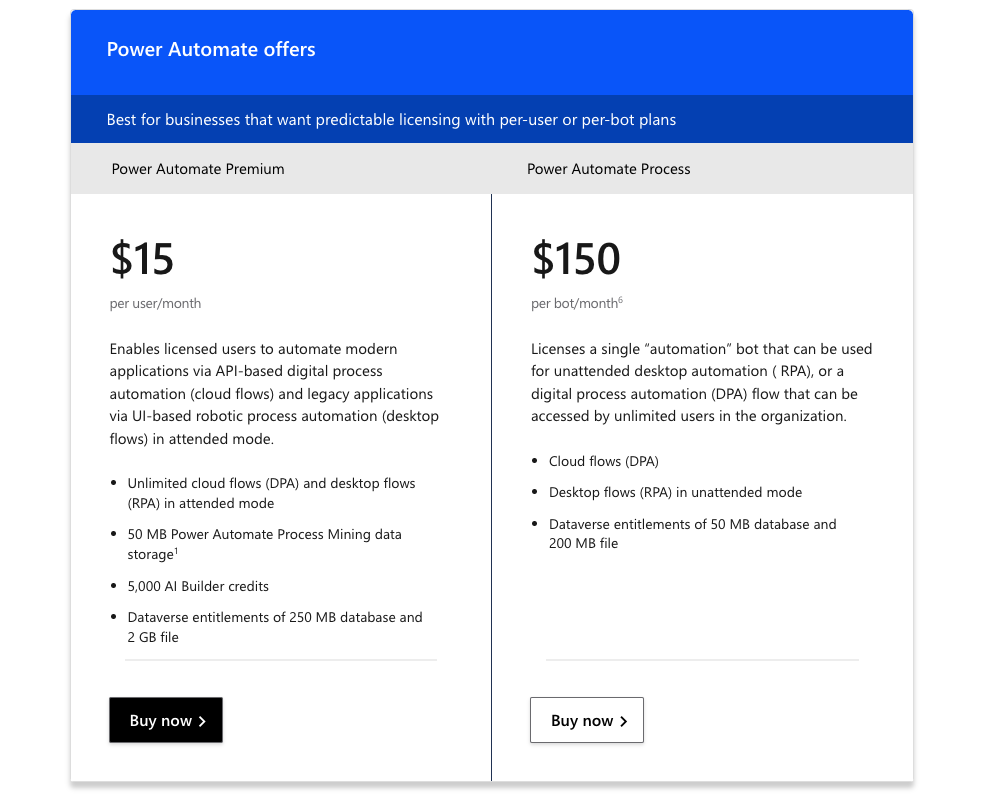Click Buy now for Power Automate Premium
This screenshot has width=982, height=802.
pos(165,720)
